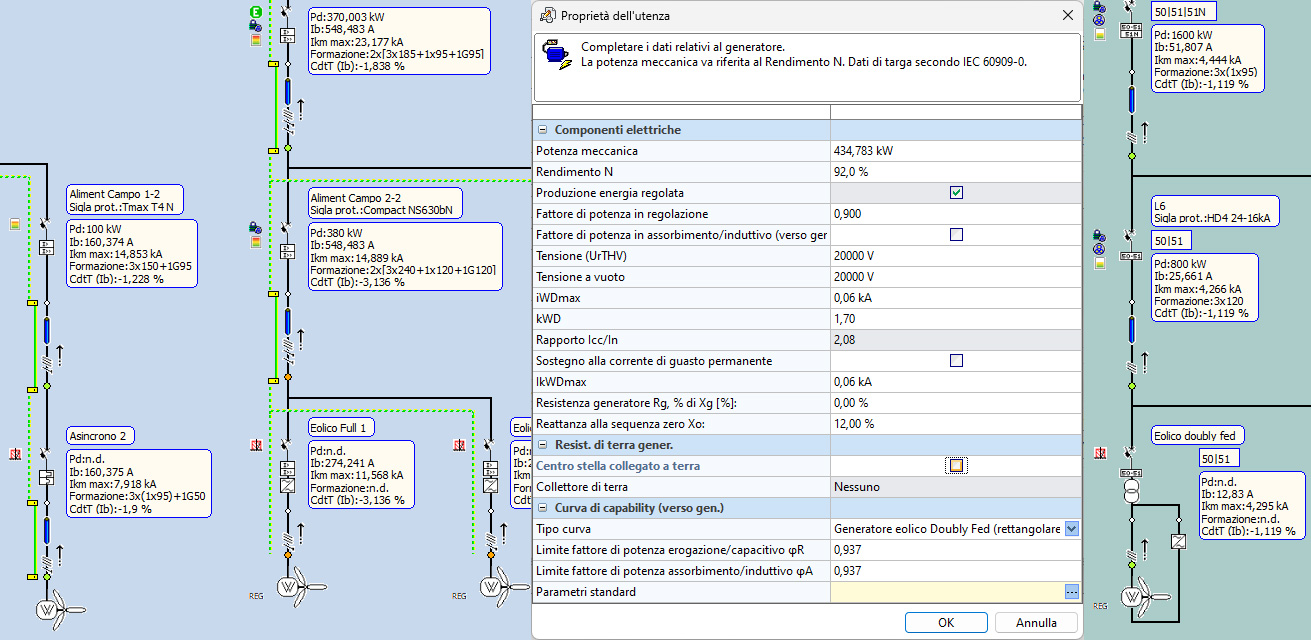Click the blue cable symbol under Aliment Campo 2-2
Image resolution: width=1311 pixels, height=640 pixels.
[x=287, y=323]
